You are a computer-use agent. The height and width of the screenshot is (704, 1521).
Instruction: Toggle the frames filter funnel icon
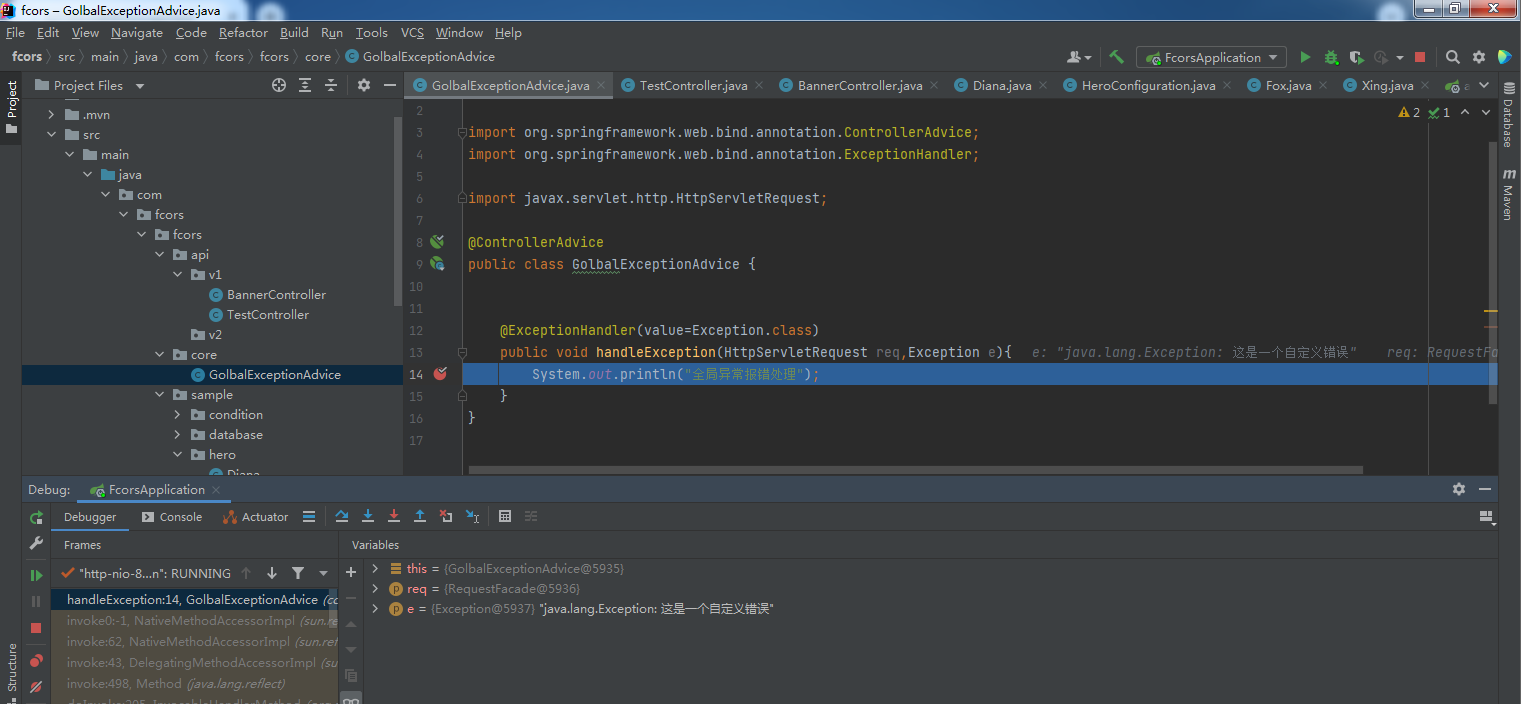298,573
